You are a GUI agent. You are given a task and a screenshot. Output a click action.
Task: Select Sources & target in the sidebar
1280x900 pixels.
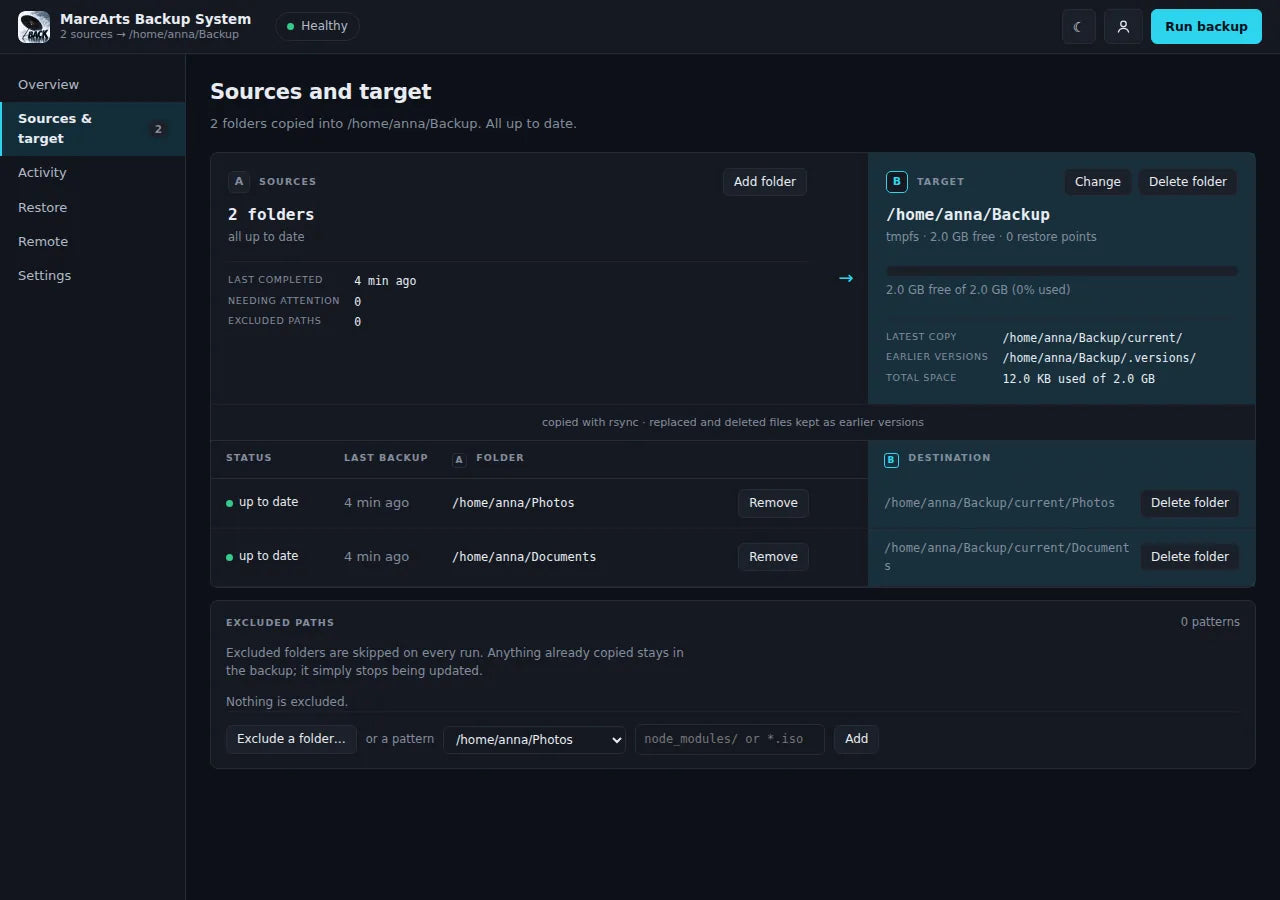click(92, 129)
